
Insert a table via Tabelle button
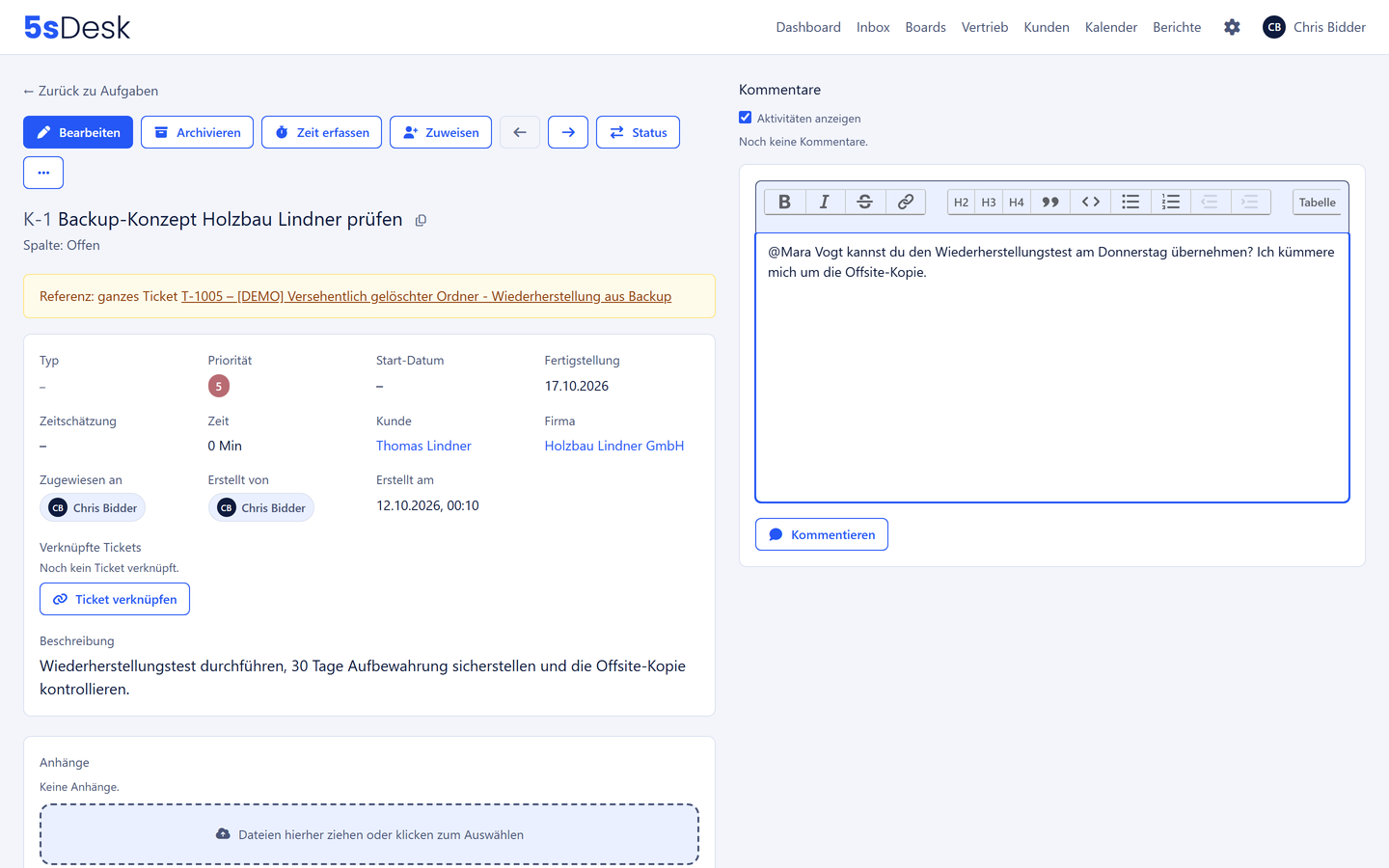click(x=1317, y=202)
